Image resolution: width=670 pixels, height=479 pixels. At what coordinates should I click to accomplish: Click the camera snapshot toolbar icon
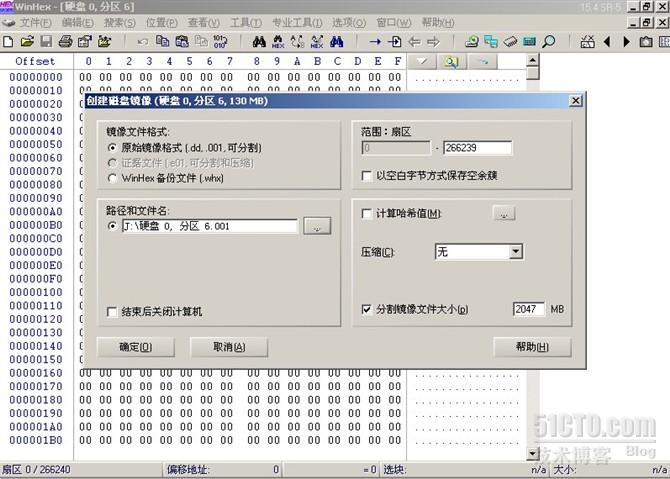point(646,41)
